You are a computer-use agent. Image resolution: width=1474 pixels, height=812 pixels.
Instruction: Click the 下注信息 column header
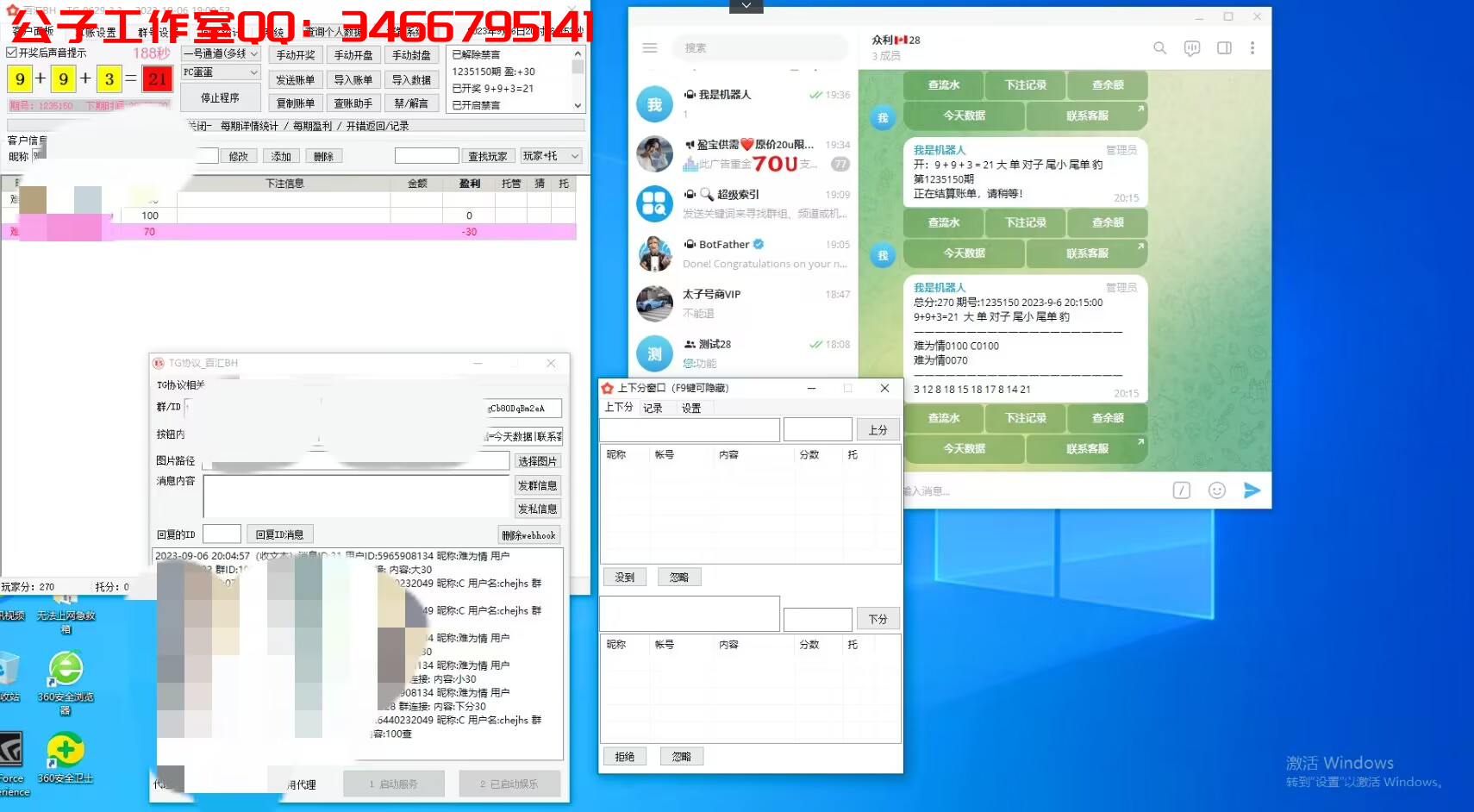[284, 184]
